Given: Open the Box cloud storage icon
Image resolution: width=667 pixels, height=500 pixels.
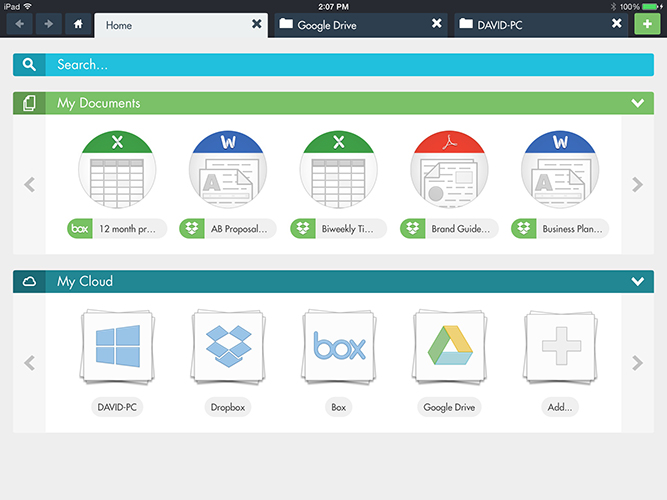Looking at the screenshot, I should tap(339, 346).
